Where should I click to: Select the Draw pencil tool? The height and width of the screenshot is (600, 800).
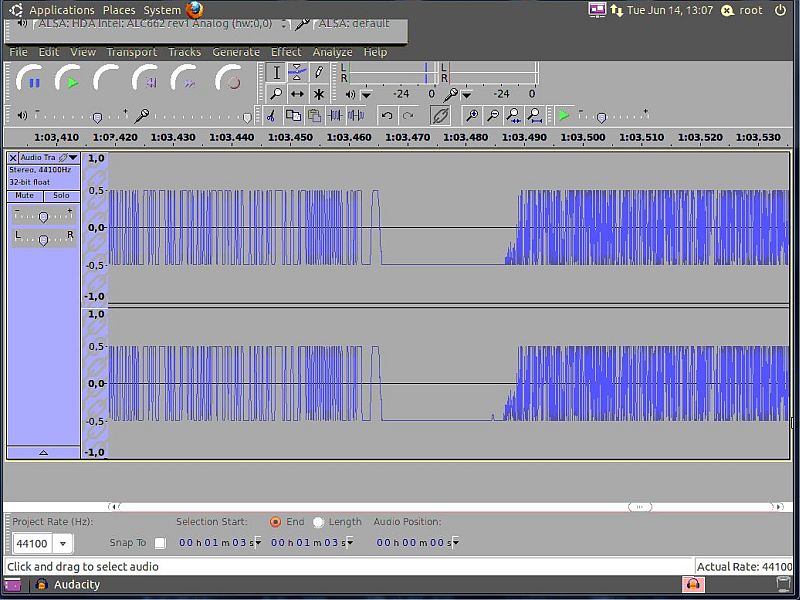pos(319,72)
